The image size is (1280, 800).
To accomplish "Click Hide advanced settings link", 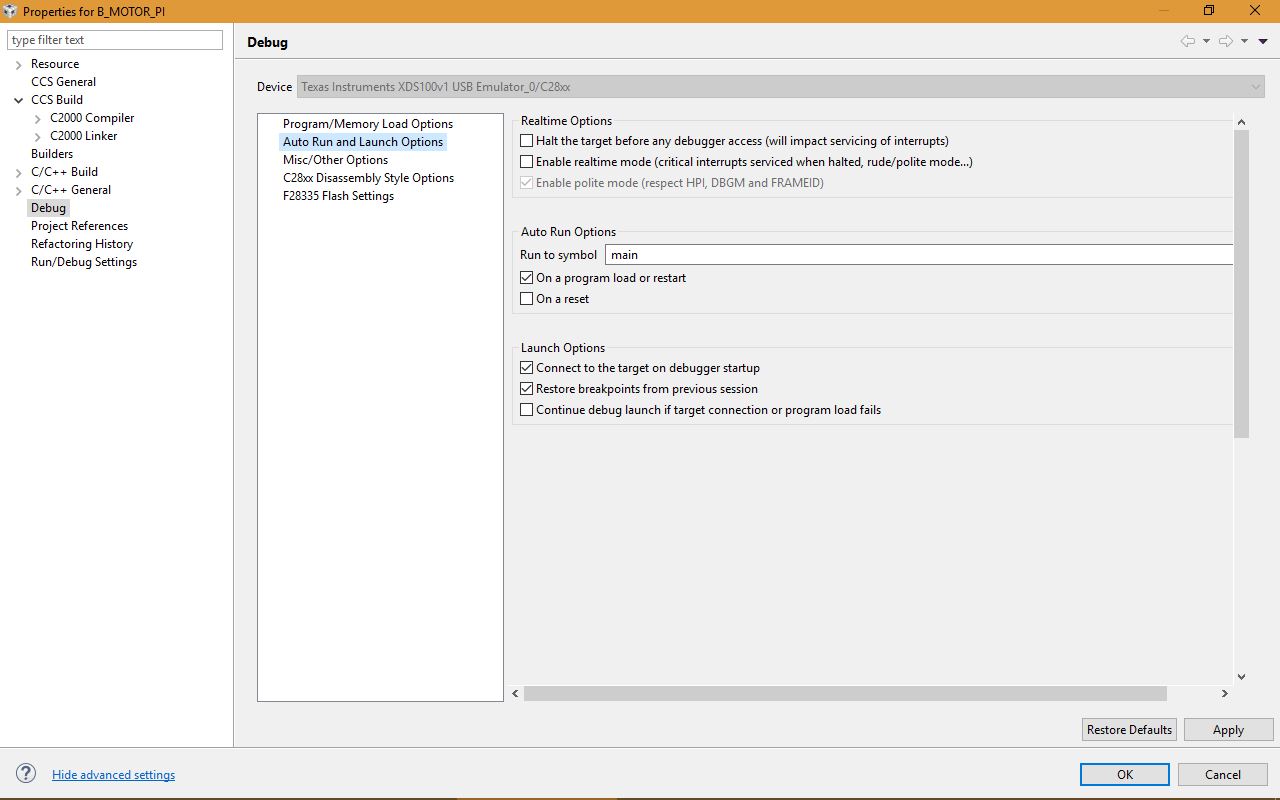I will [x=113, y=775].
